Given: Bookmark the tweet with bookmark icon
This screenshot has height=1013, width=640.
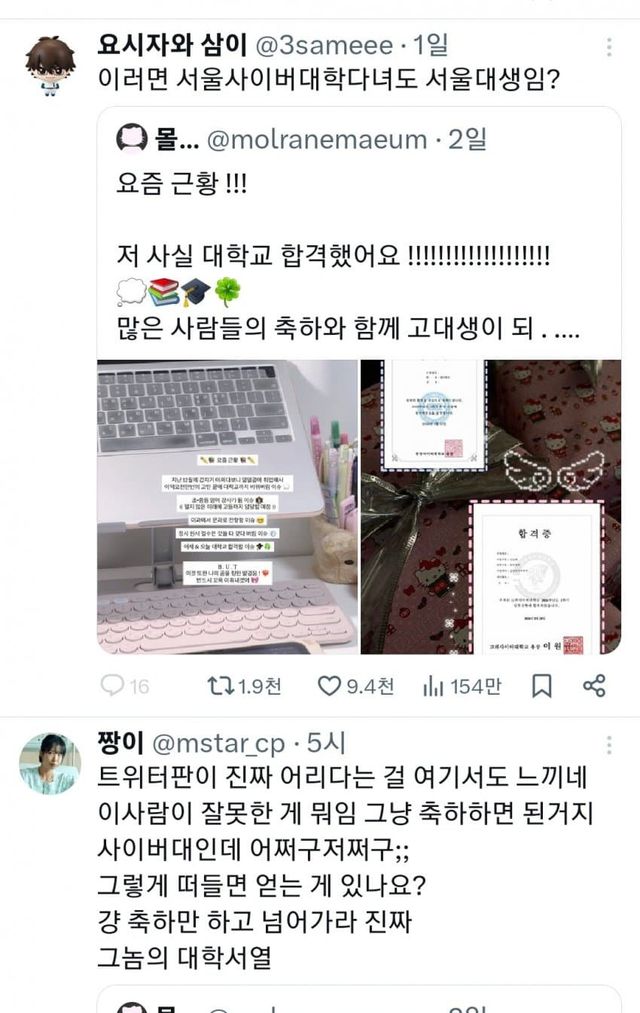Looking at the screenshot, I should [541, 685].
